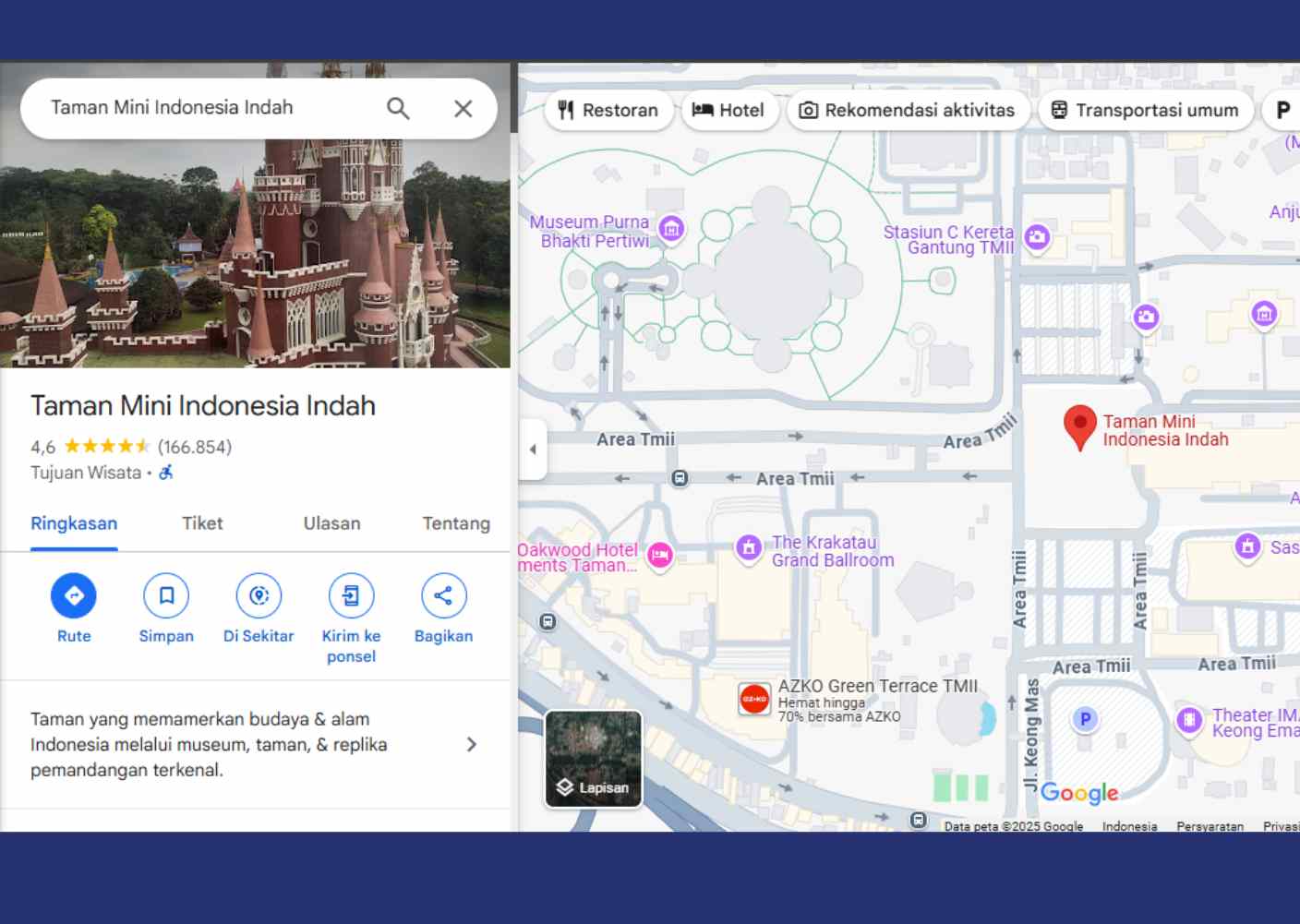
Task: Clear the search field with the X button
Action: pyautogui.click(x=463, y=108)
